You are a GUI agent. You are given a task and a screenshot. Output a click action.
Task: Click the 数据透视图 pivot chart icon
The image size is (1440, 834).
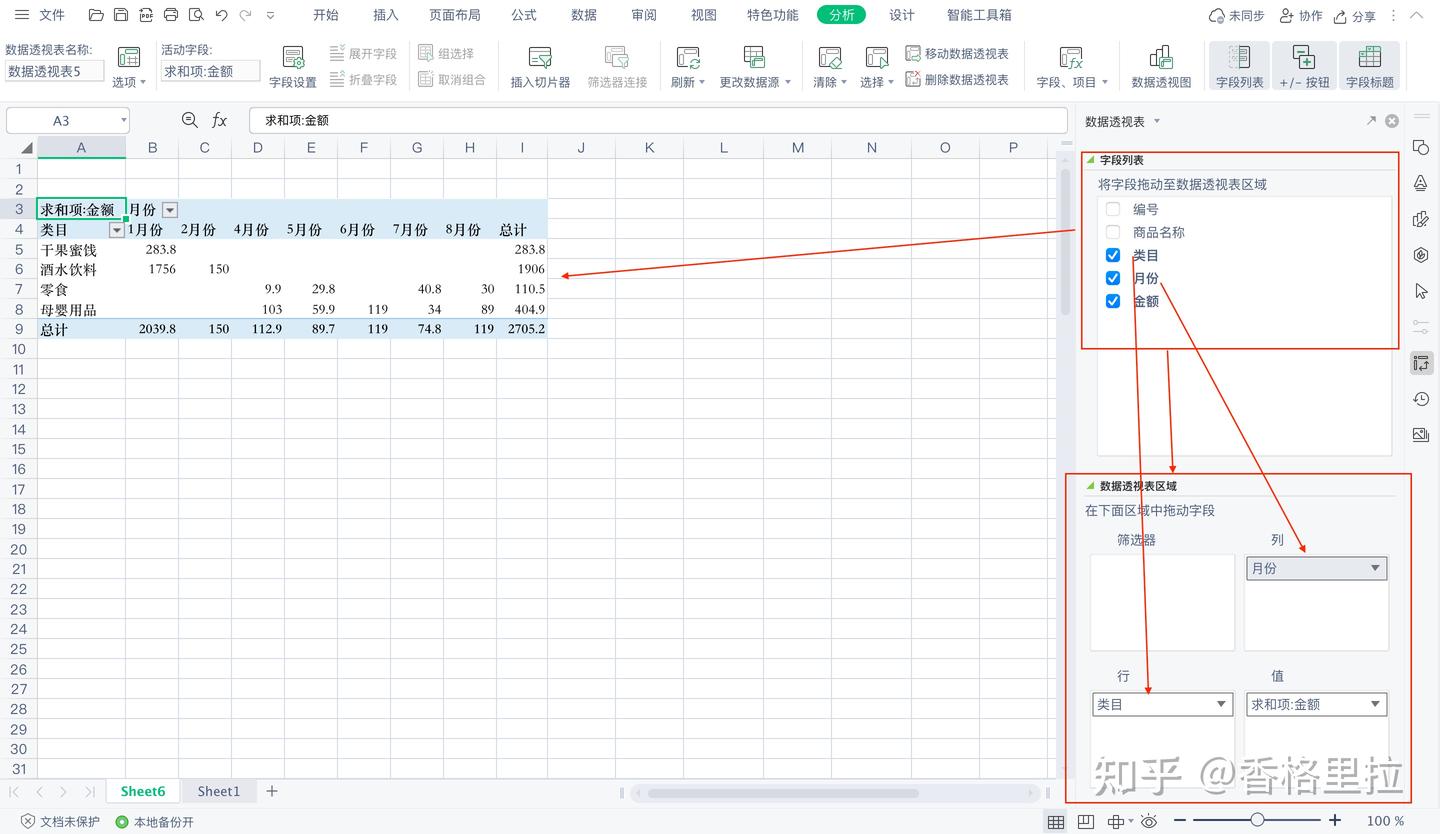coord(1161,68)
